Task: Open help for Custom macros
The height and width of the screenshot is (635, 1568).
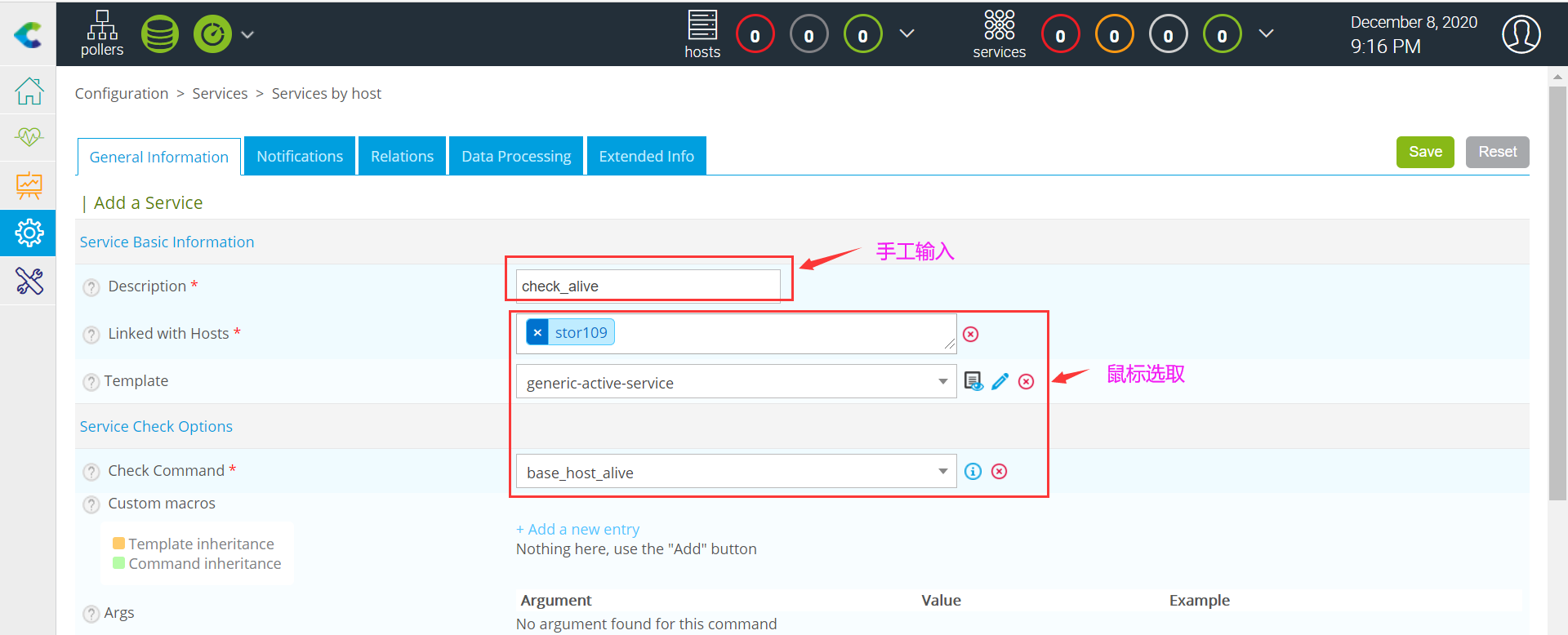Action: (x=91, y=504)
